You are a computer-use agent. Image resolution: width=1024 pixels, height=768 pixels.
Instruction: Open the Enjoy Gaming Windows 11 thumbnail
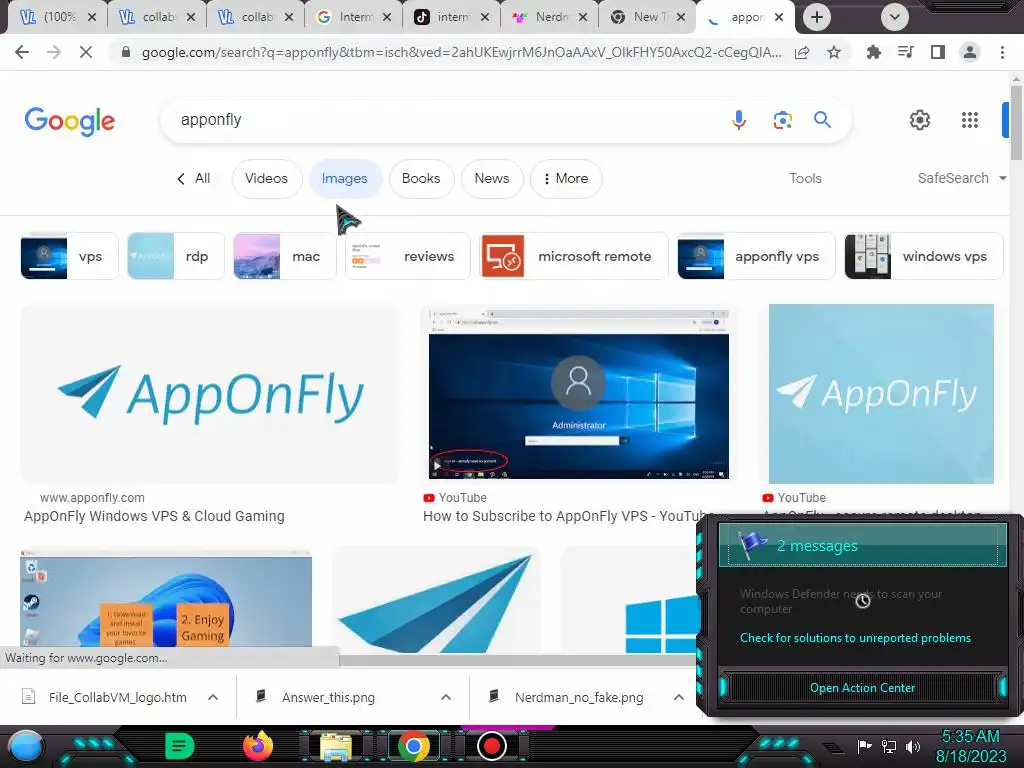tap(166, 599)
